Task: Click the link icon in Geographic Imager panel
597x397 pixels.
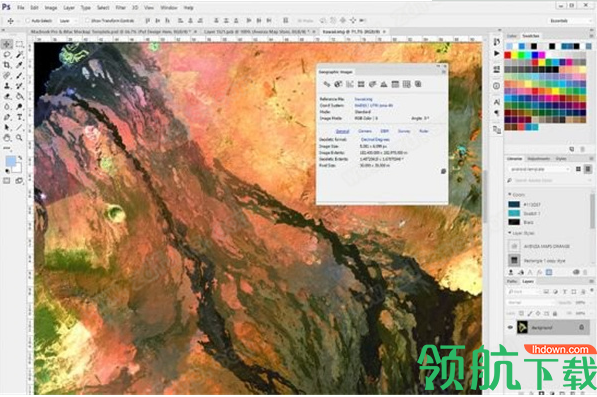Action: click(327, 84)
